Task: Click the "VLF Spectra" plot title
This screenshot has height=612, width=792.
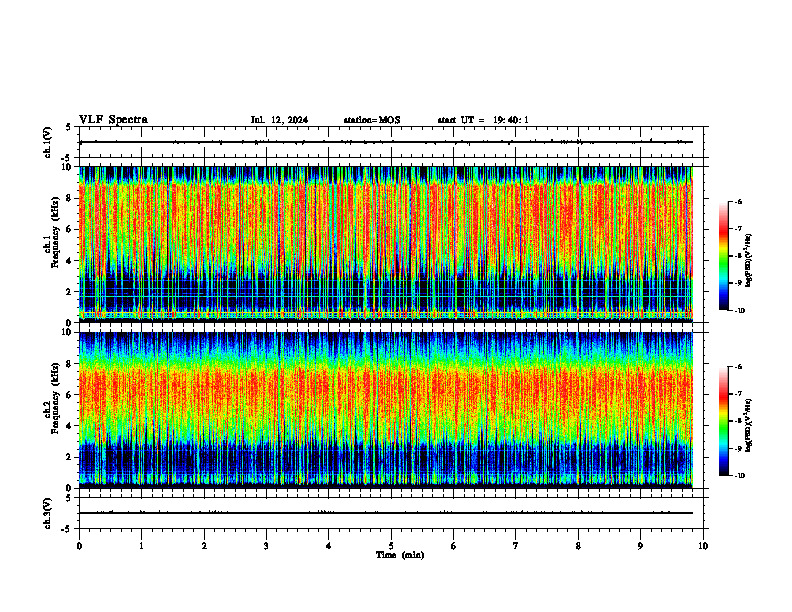Action: coord(113,119)
